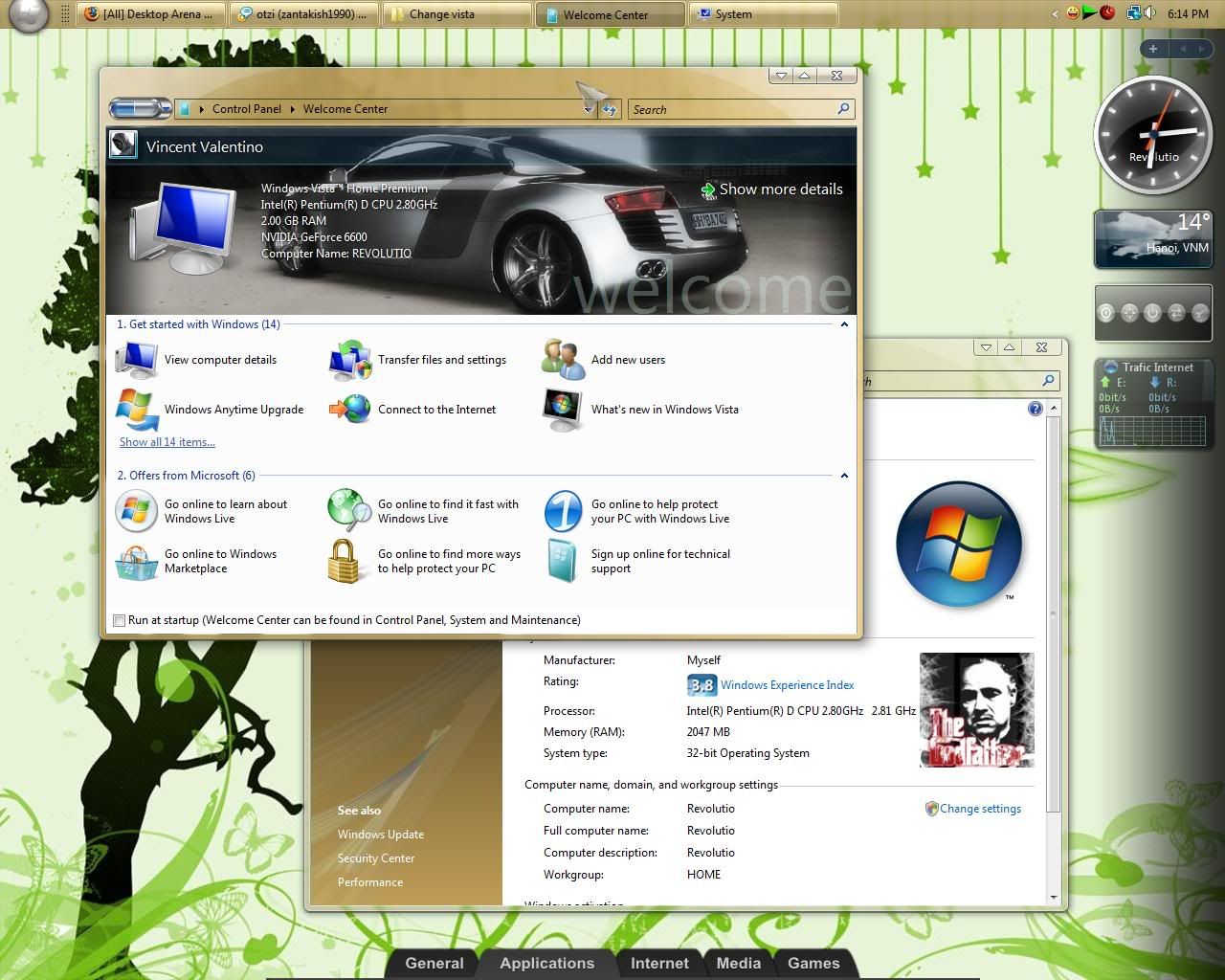The height and width of the screenshot is (980, 1225).
Task: Click The Godfather picture in System window
Action: pyautogui.click(x=976, y=710)
